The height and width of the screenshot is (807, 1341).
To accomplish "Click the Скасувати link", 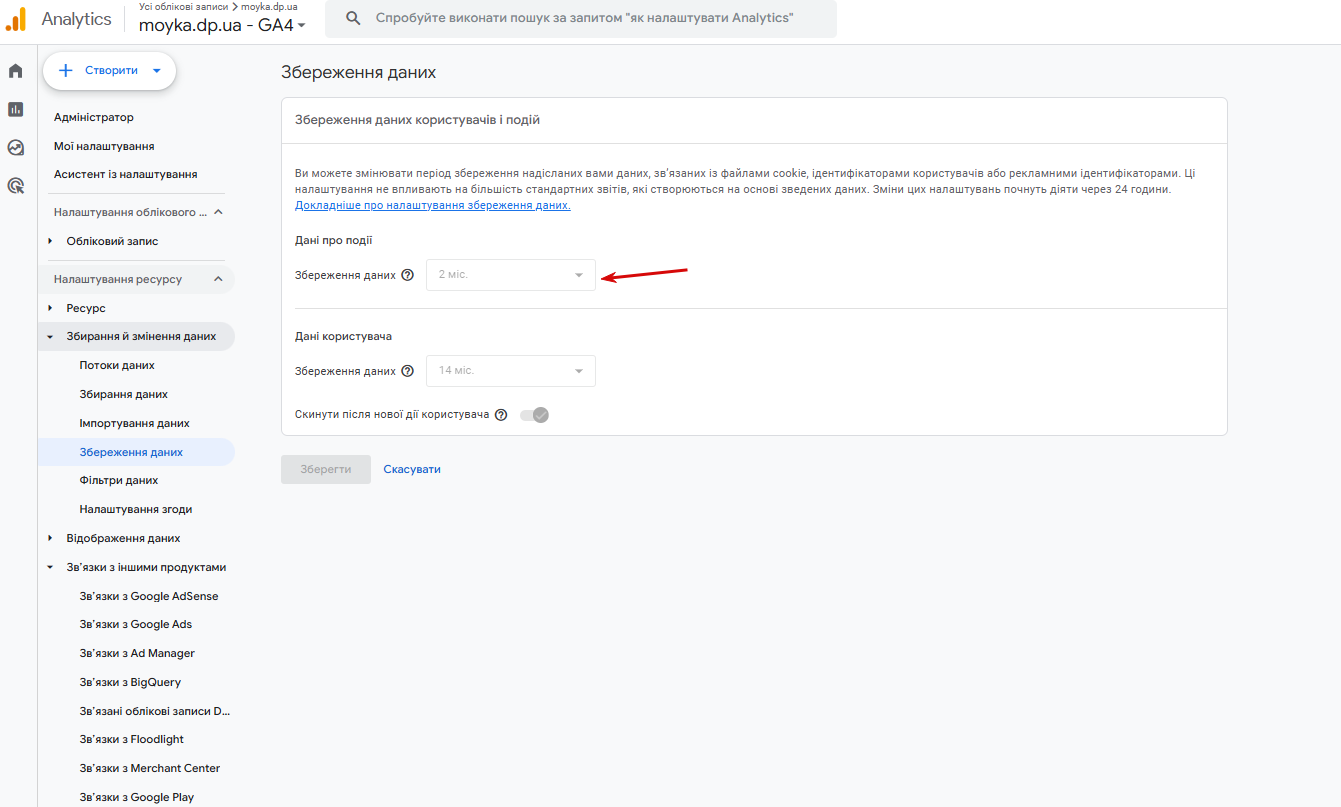I will click(x=412, y=469).
